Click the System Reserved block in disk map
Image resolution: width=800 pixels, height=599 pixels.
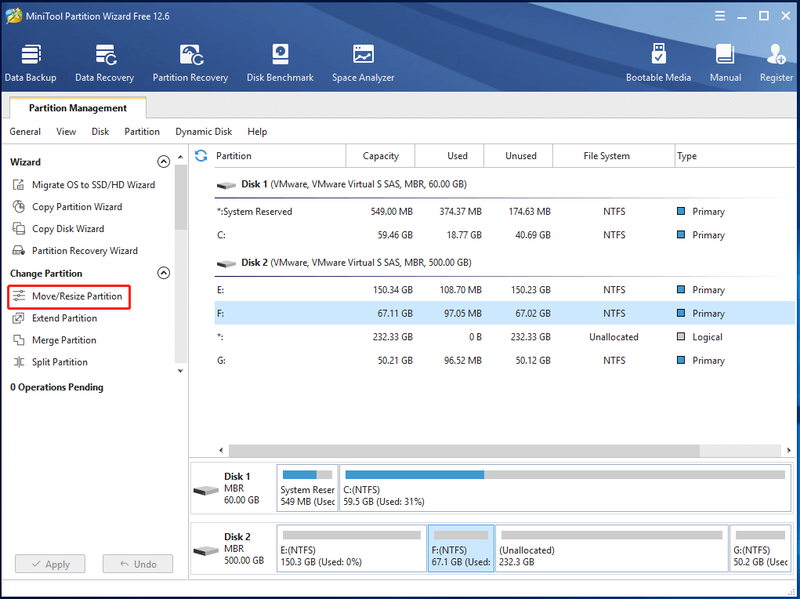click(x=307, y=488)
